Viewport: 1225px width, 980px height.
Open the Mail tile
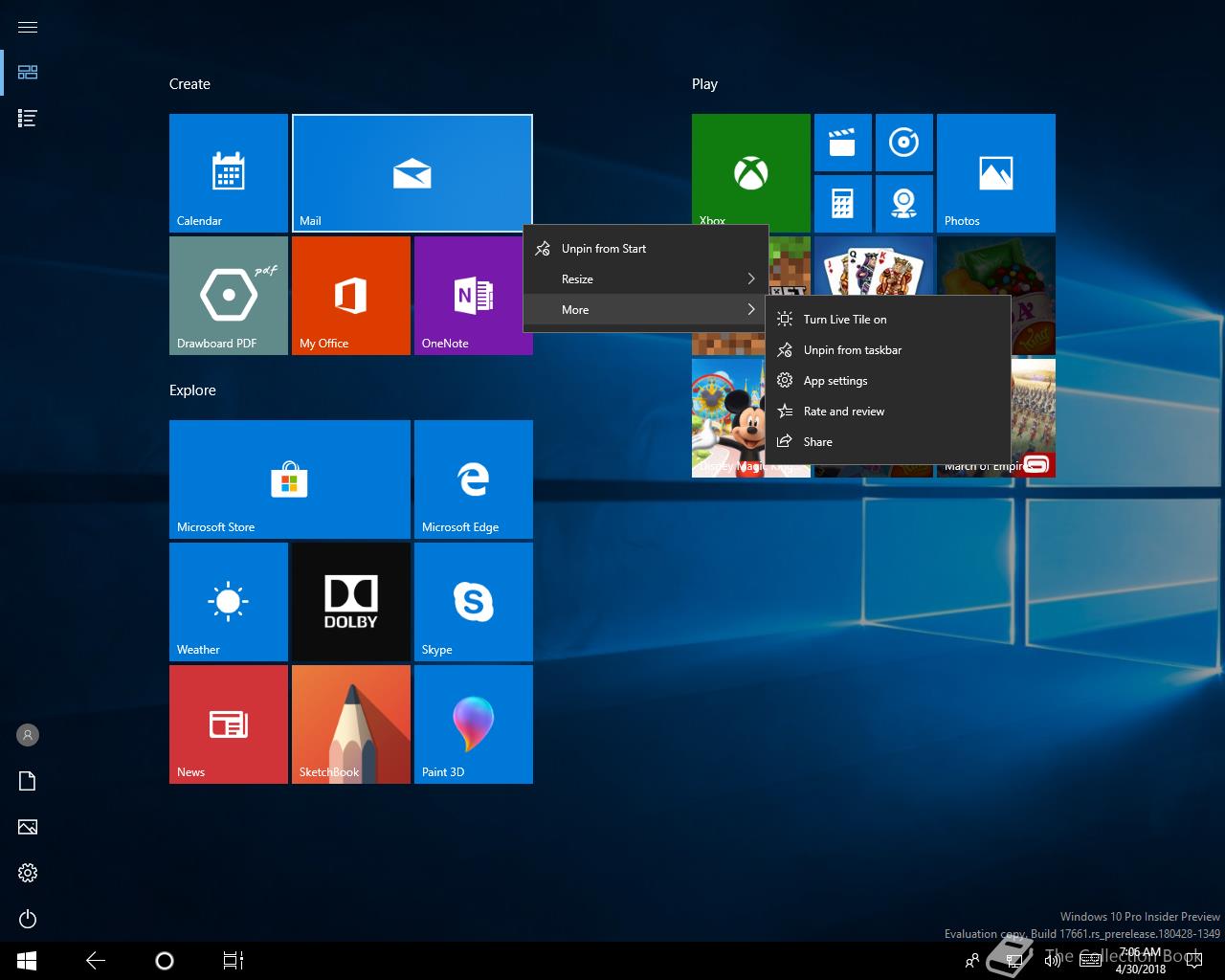point(412,173)
